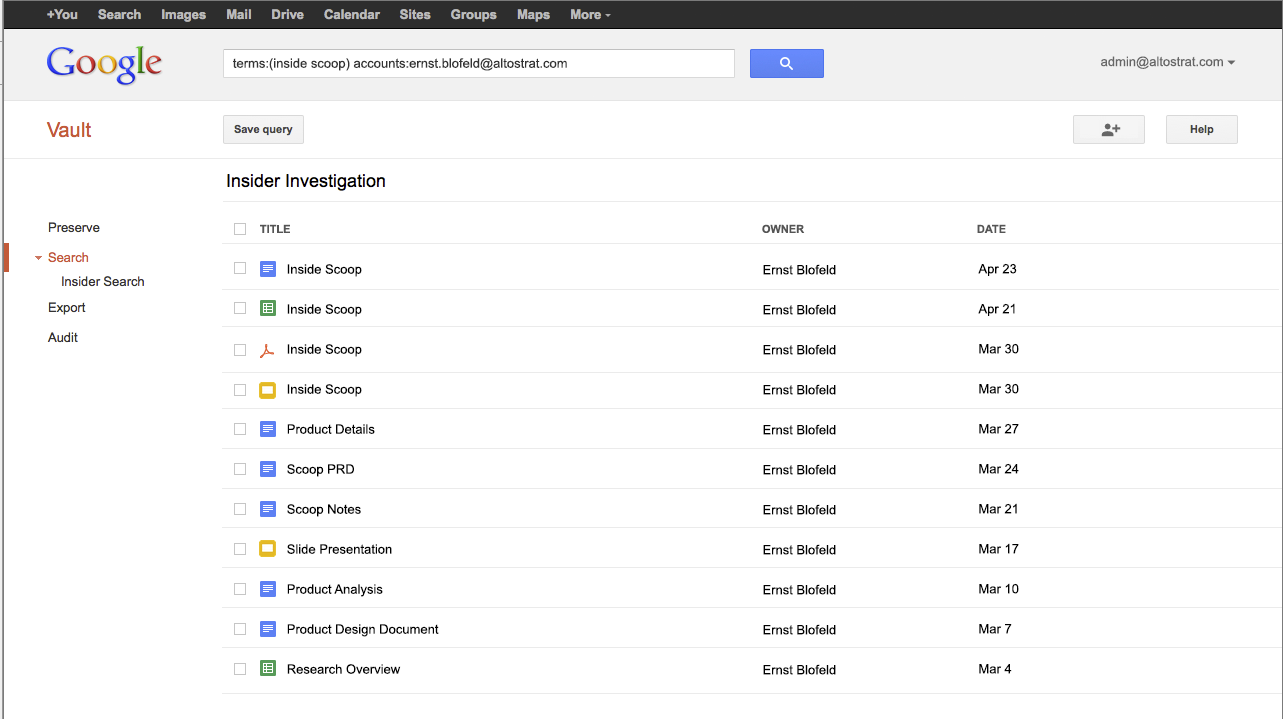1284x719 pixels.
Task: Collapse the Search section in sidebar
Action: pyautogui.click(x=39, y=258)
